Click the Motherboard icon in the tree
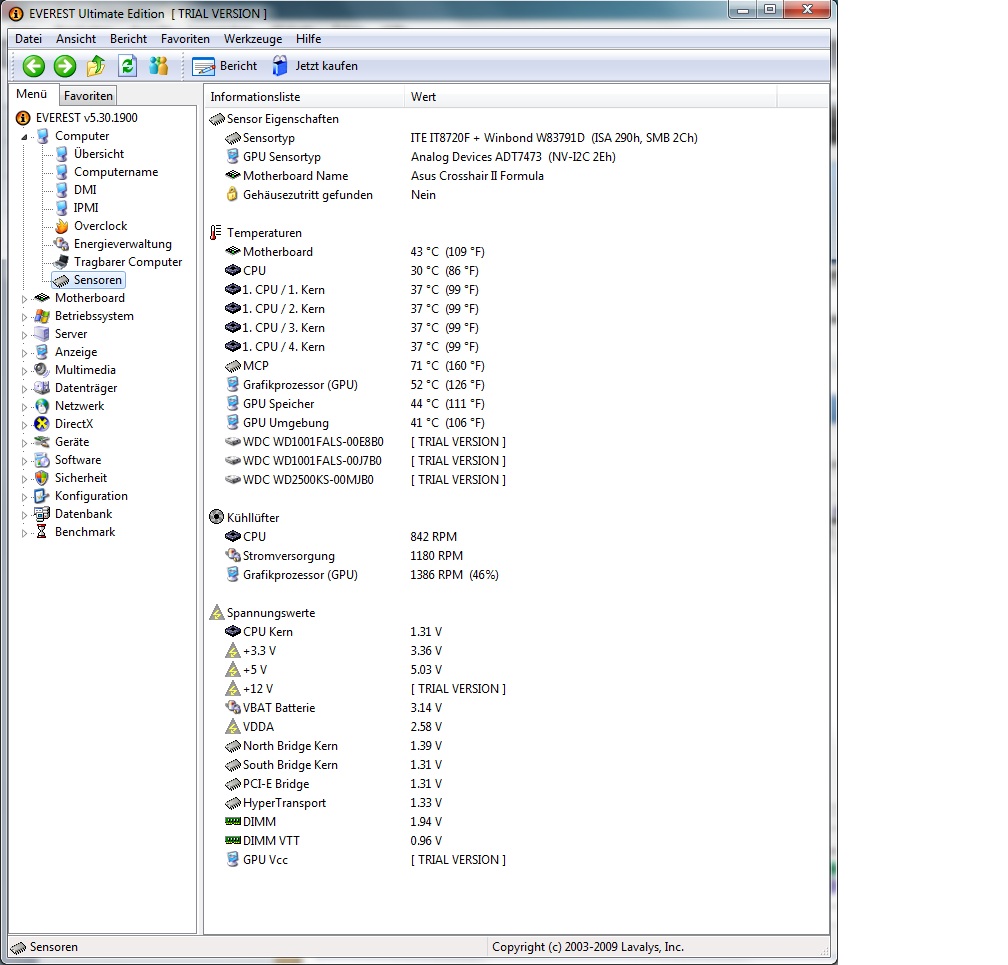The width and height of the screenshot is (1008, 965). (x=42, y=298)
